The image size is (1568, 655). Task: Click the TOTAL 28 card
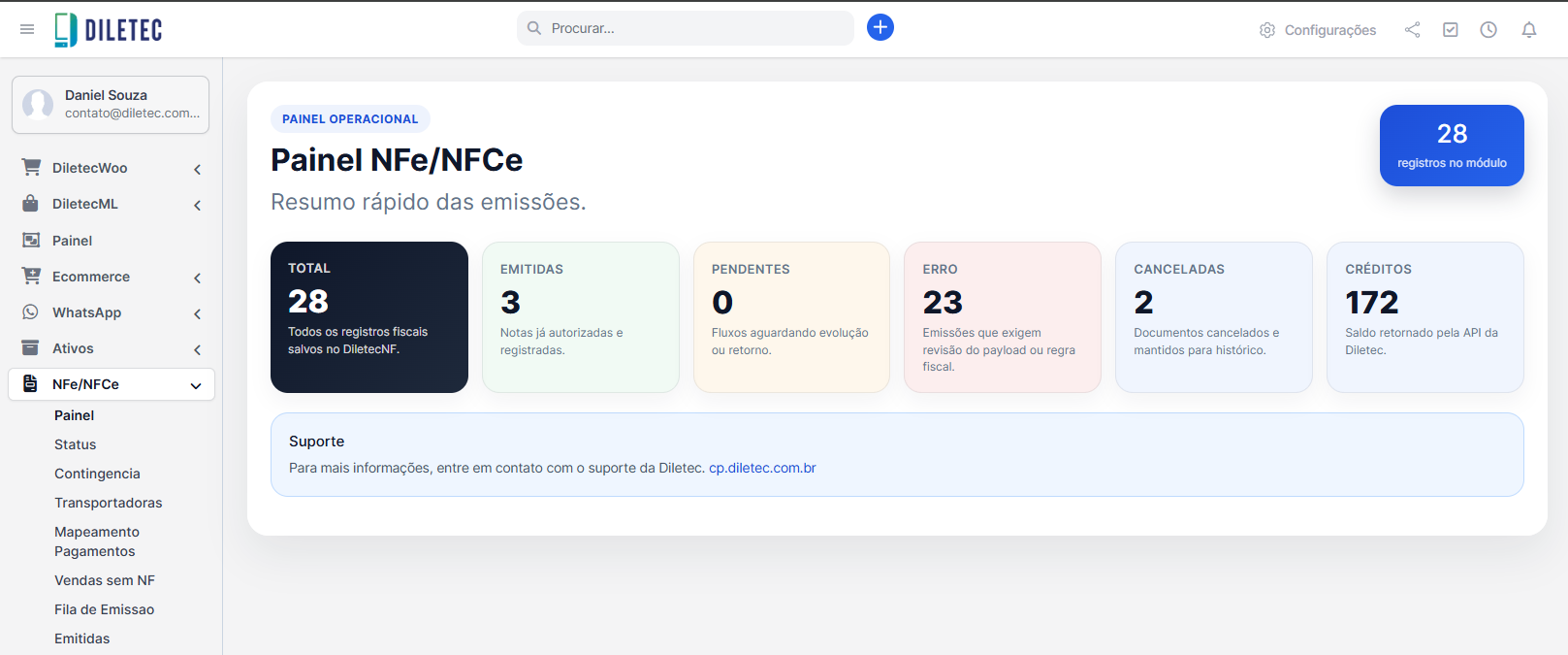[369, 317]
